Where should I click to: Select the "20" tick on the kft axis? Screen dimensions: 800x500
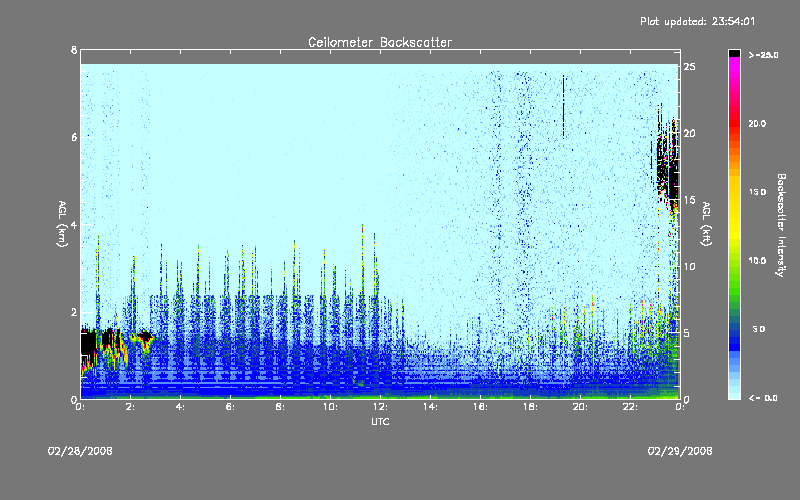(x=690, y=133)
